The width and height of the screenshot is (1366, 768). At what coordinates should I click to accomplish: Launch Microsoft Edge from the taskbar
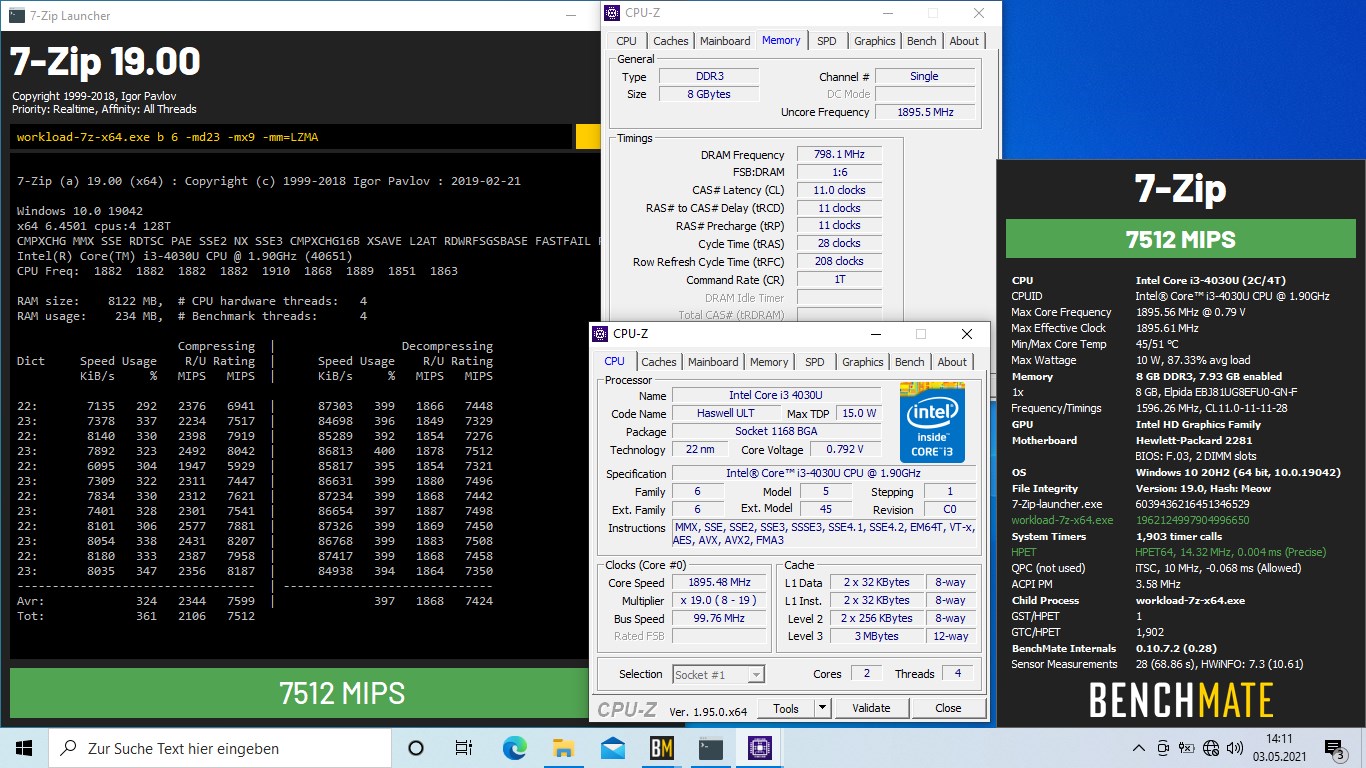(x=514, y=748)
